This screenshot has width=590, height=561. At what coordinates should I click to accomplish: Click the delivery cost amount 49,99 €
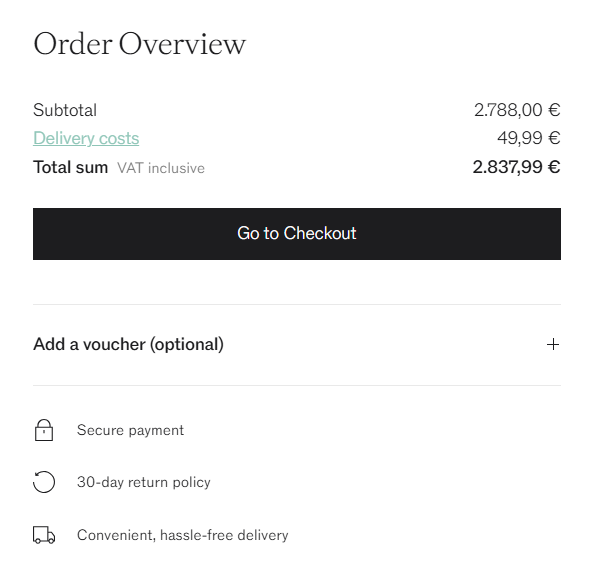pyautogui.click(x=529, y=138)
